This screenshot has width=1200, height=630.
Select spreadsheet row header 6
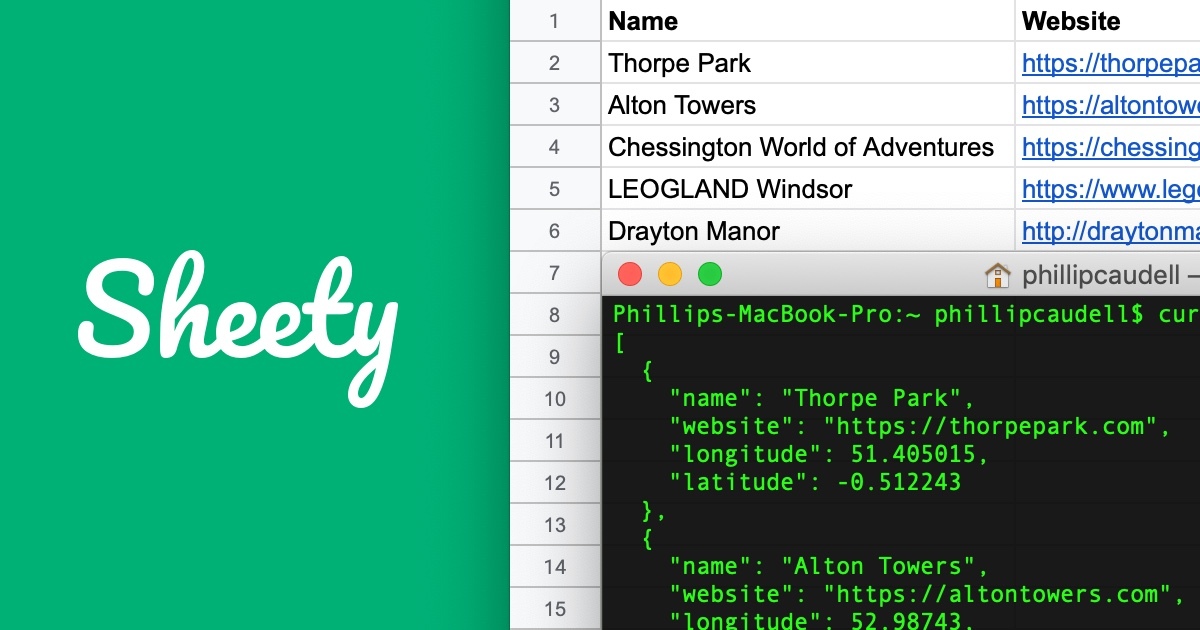tap(555, 231)
